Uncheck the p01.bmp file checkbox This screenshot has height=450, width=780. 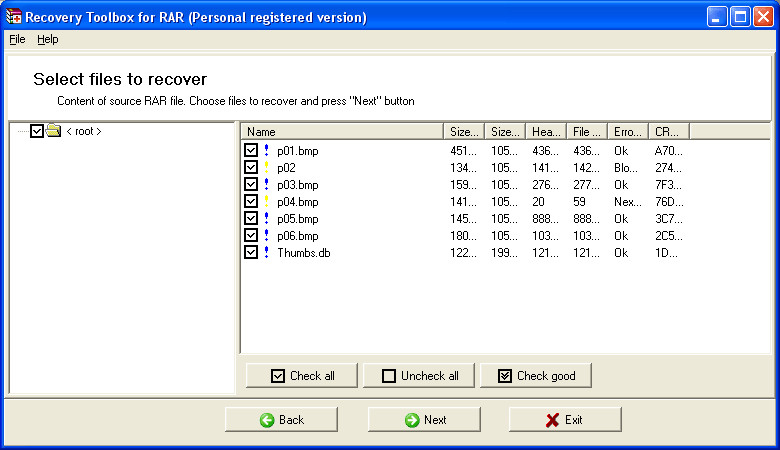[251, 150]
